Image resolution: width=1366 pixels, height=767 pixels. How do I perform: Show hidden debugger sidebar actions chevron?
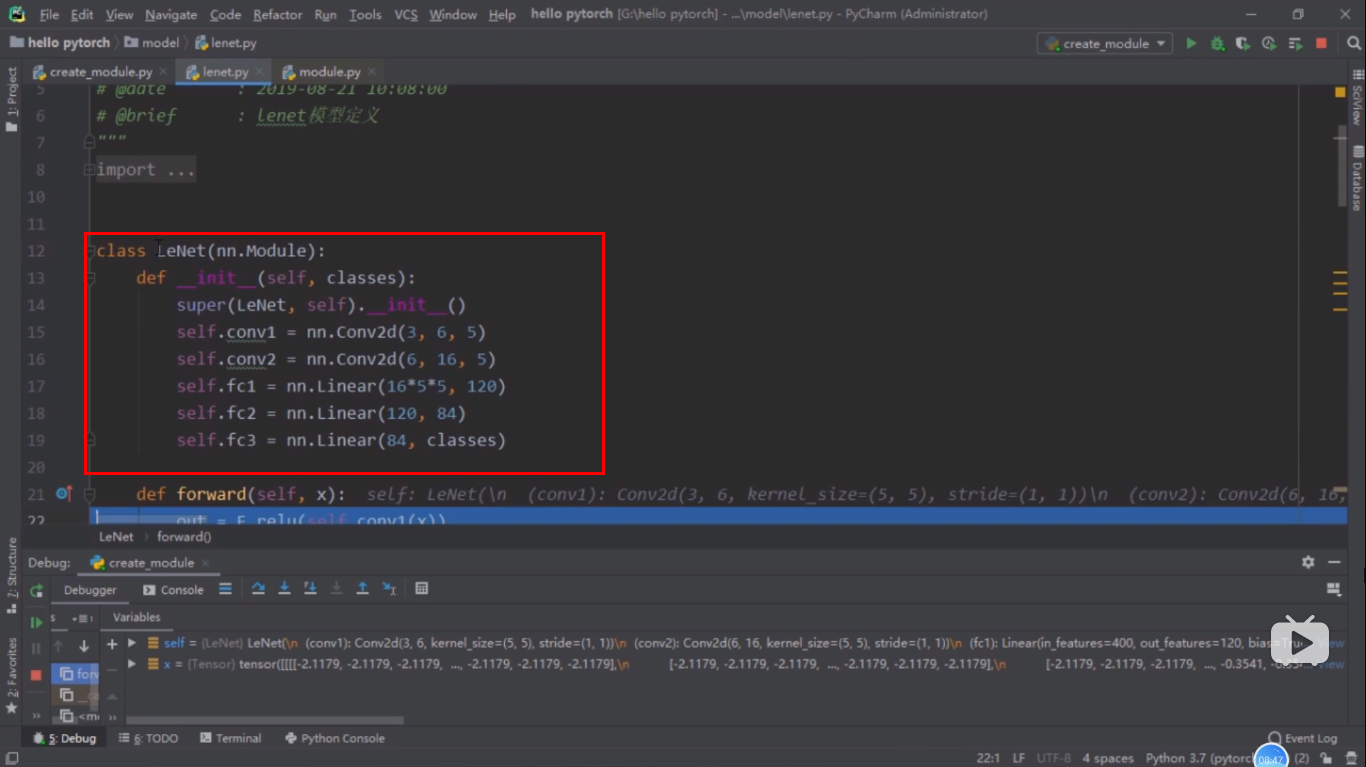pyautogui.click(x=36, y=716)
